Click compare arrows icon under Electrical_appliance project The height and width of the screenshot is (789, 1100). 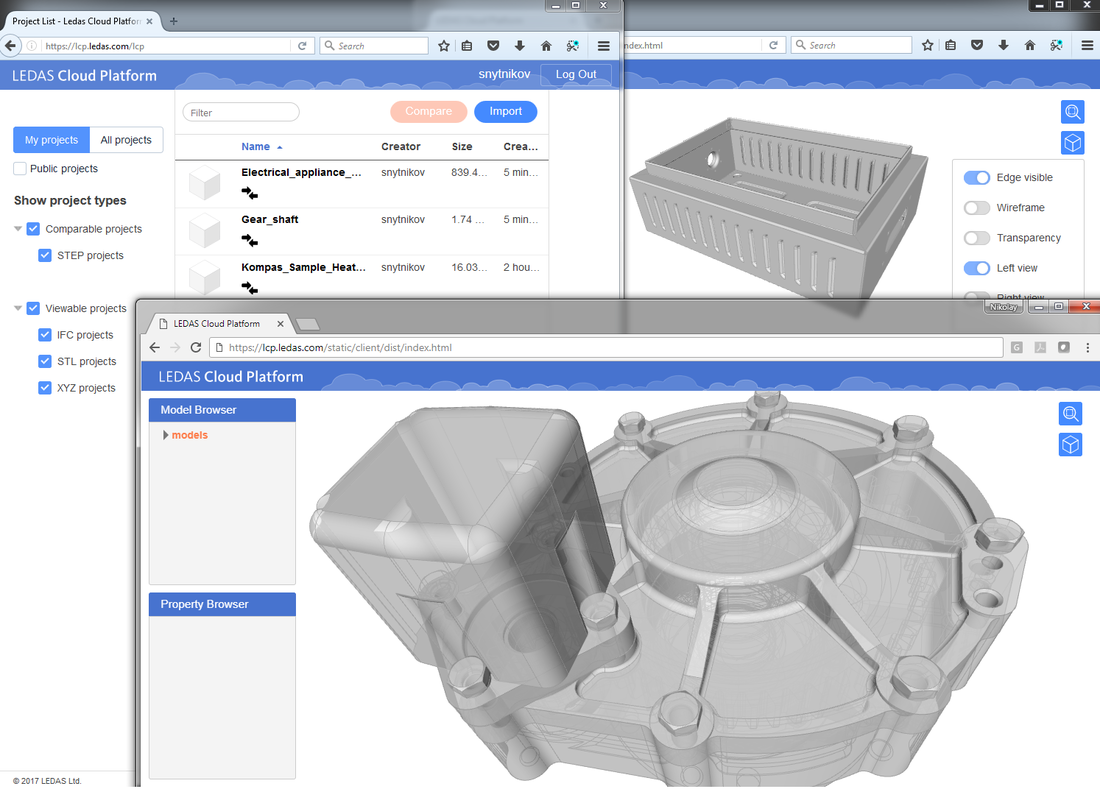point(249,192)
